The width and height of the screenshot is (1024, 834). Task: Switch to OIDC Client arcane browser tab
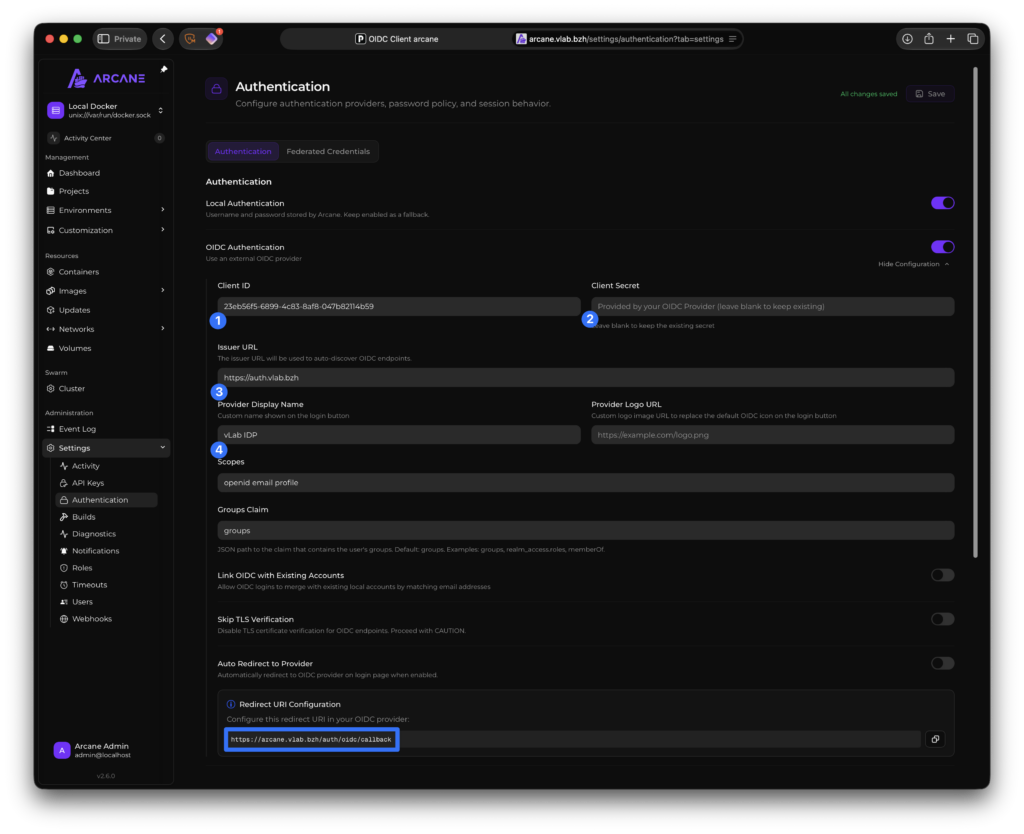point(396,39)
